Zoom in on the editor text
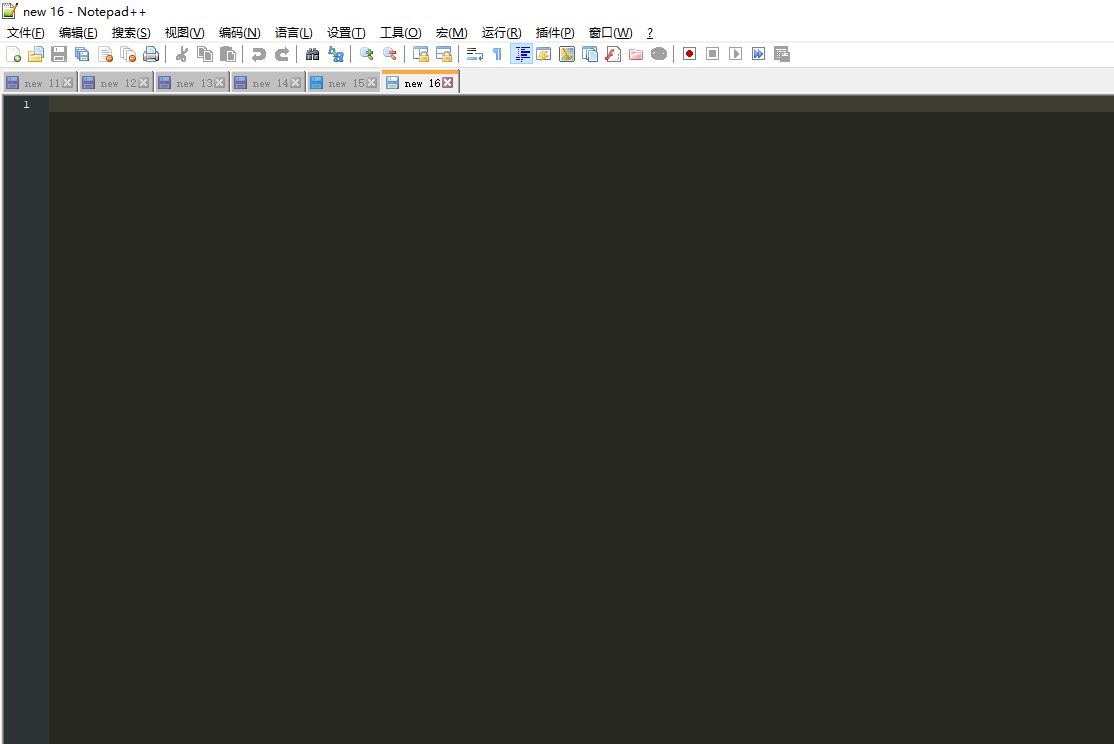The image size is (1114, 744). (x=367, y=54)
